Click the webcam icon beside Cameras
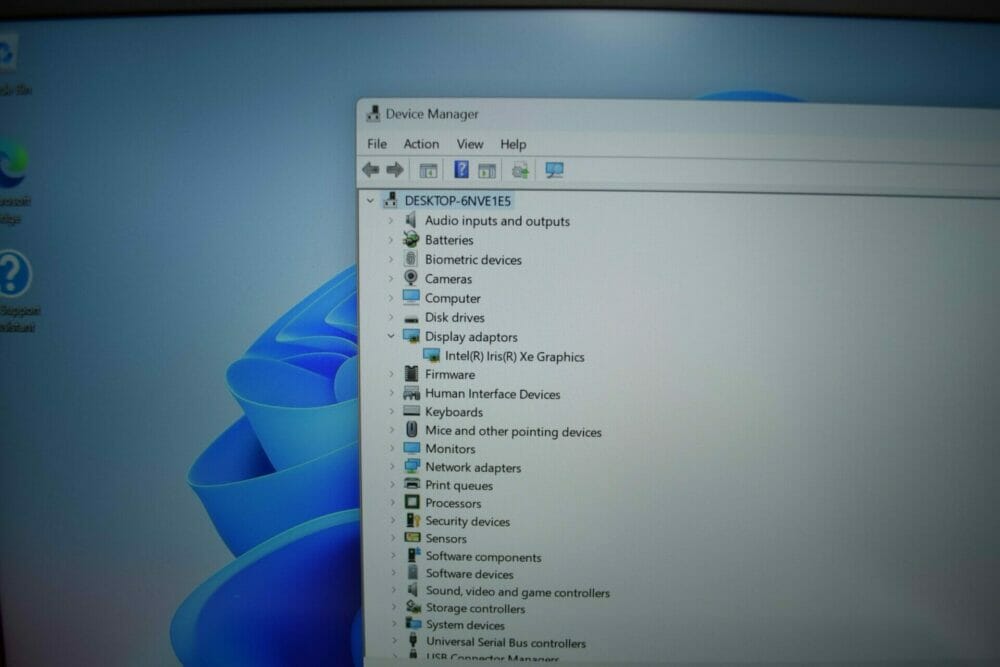 pyautogui.click(x=411, y=278)
